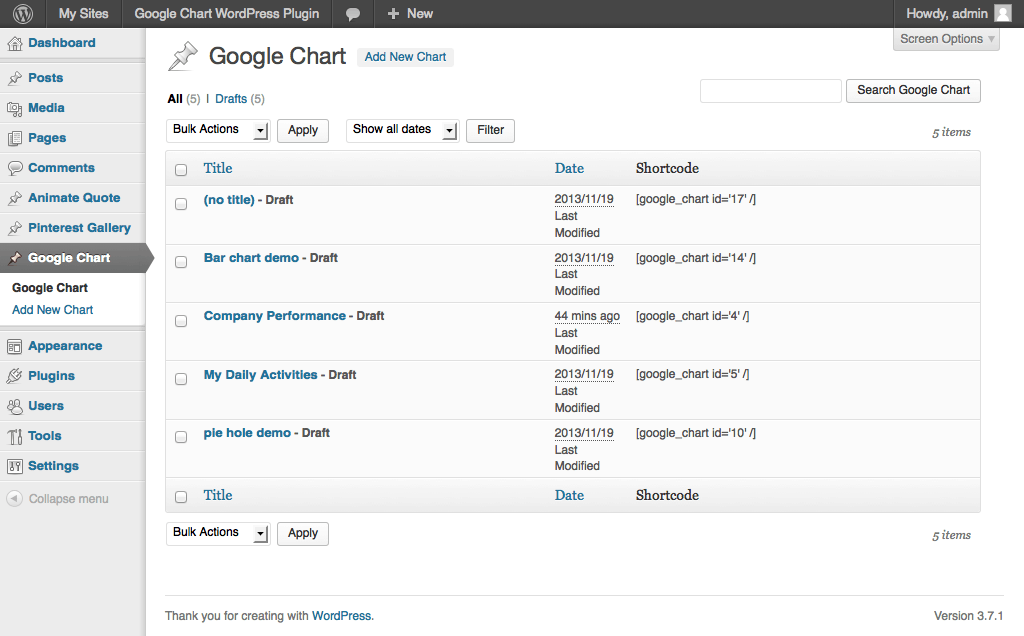Viewport: 1024px width, 636px height.
Task: Check the Company Performance row checkbox
Action: [x=181, y=321]
